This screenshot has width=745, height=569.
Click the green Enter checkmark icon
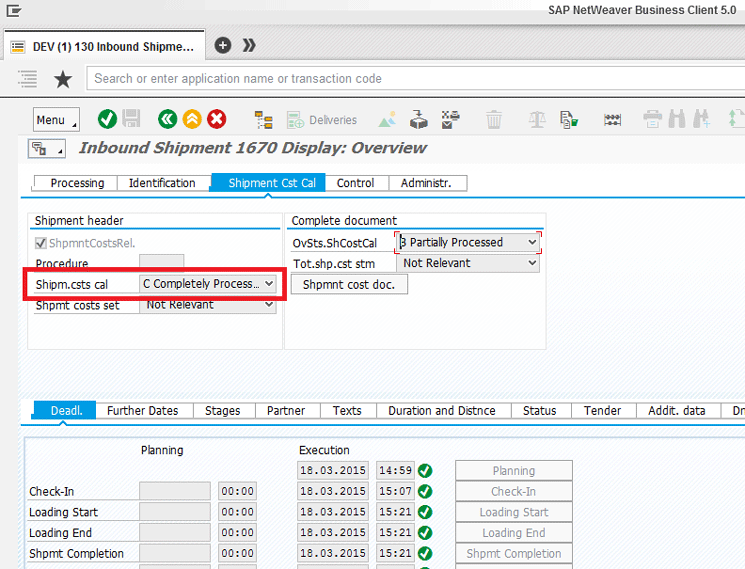[107, 119]
